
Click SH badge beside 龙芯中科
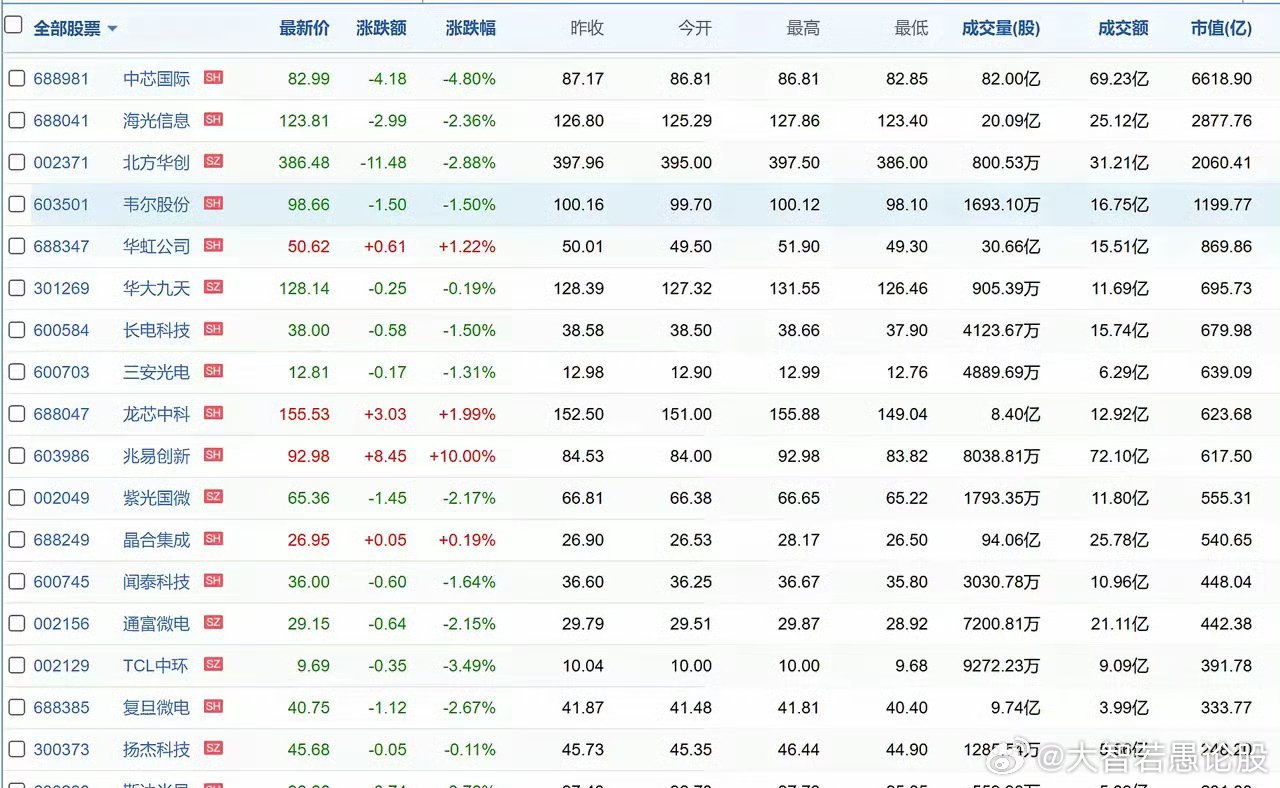[213, 413]
